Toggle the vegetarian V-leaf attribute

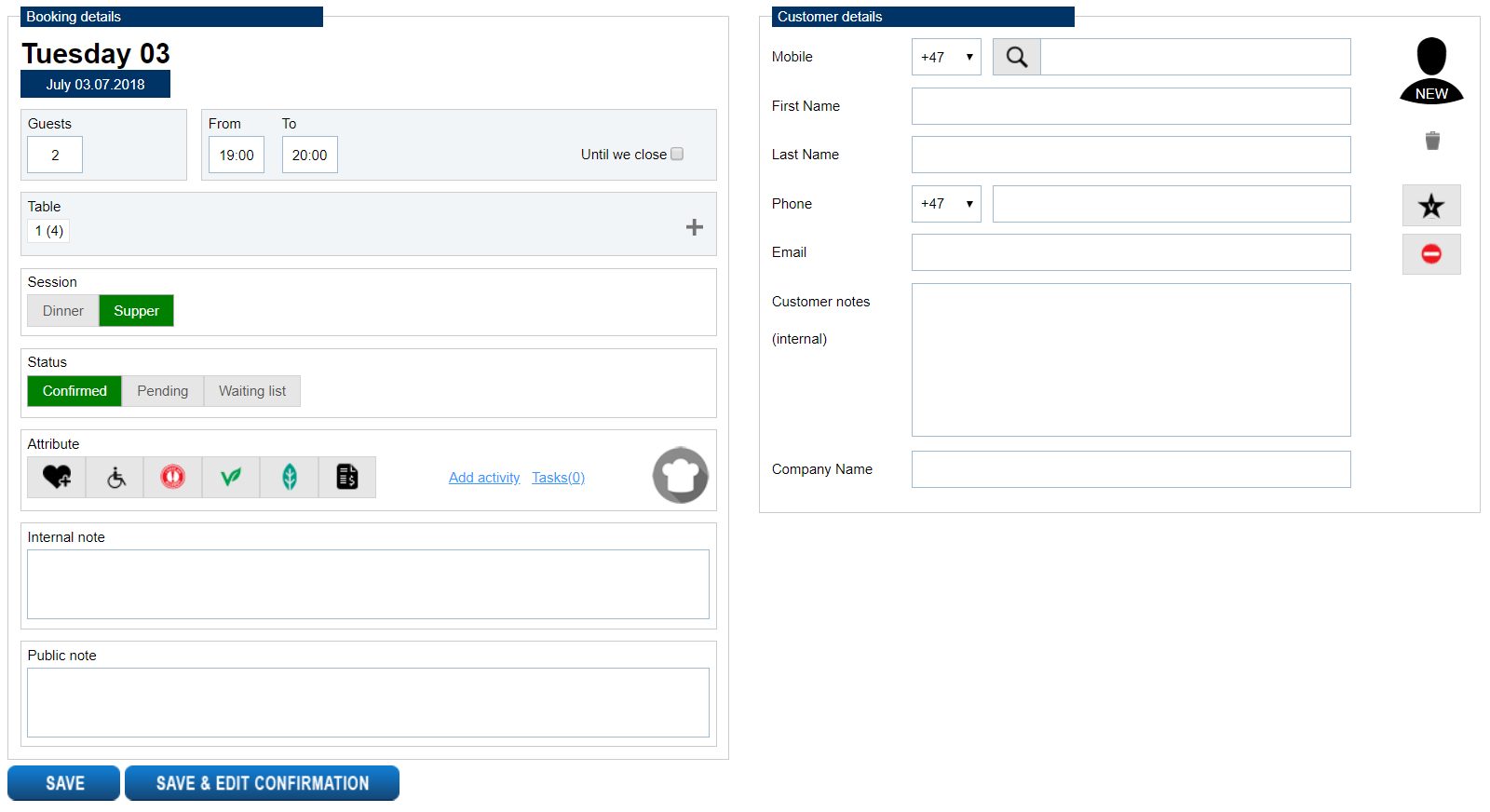coord(231,477)
